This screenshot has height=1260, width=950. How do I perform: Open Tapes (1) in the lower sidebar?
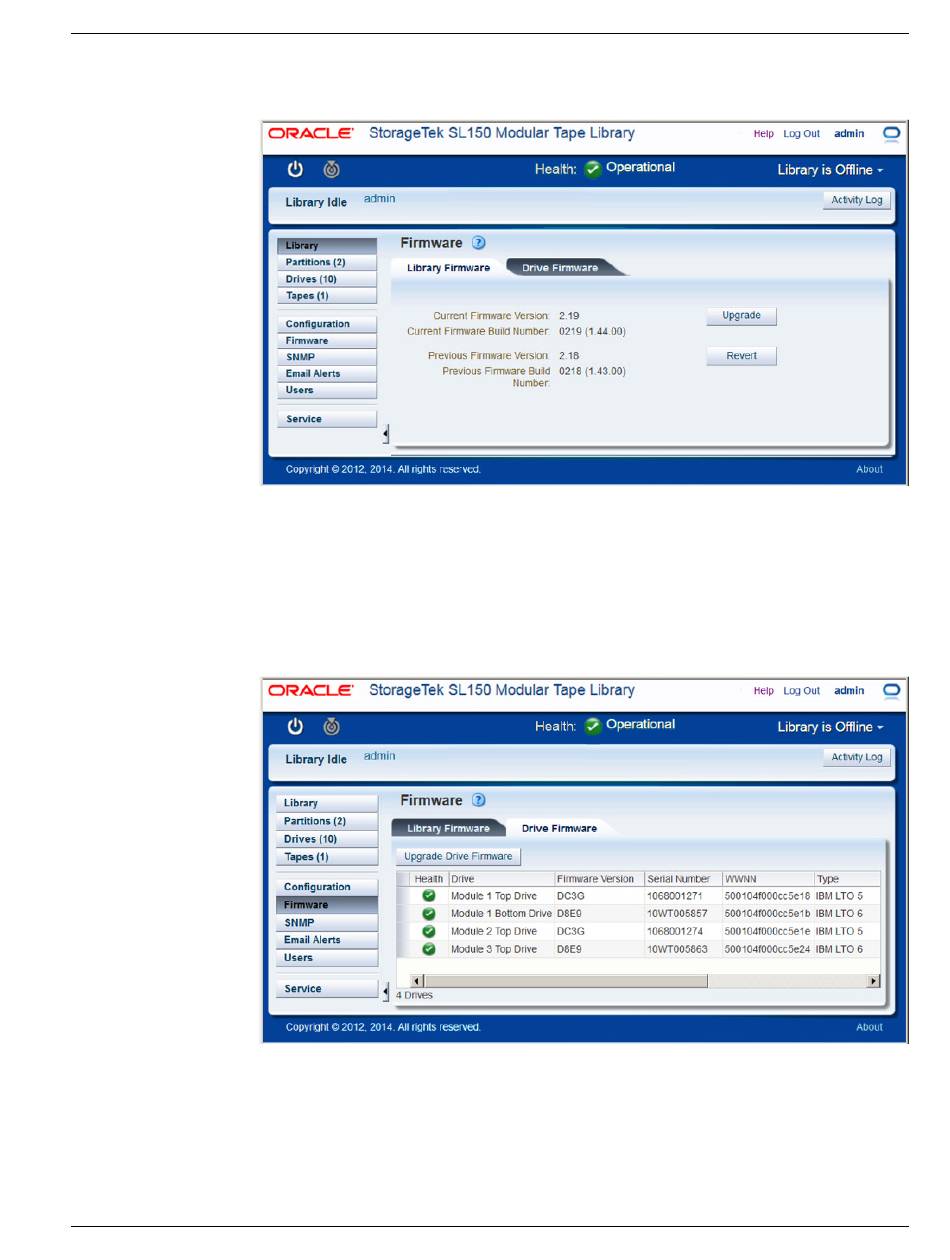[327, 857]
